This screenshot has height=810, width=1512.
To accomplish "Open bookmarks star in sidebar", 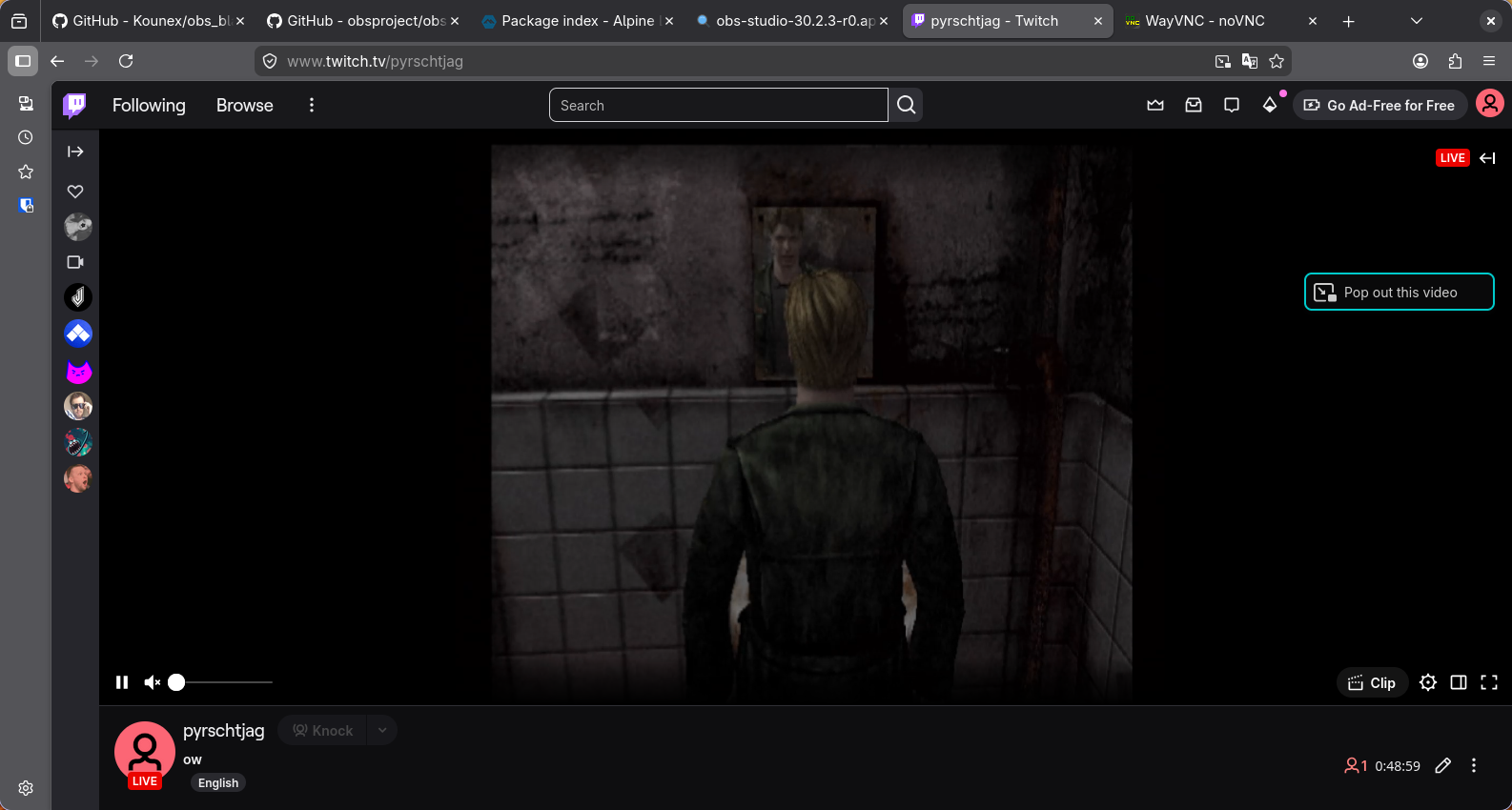I will pos(26,172).
